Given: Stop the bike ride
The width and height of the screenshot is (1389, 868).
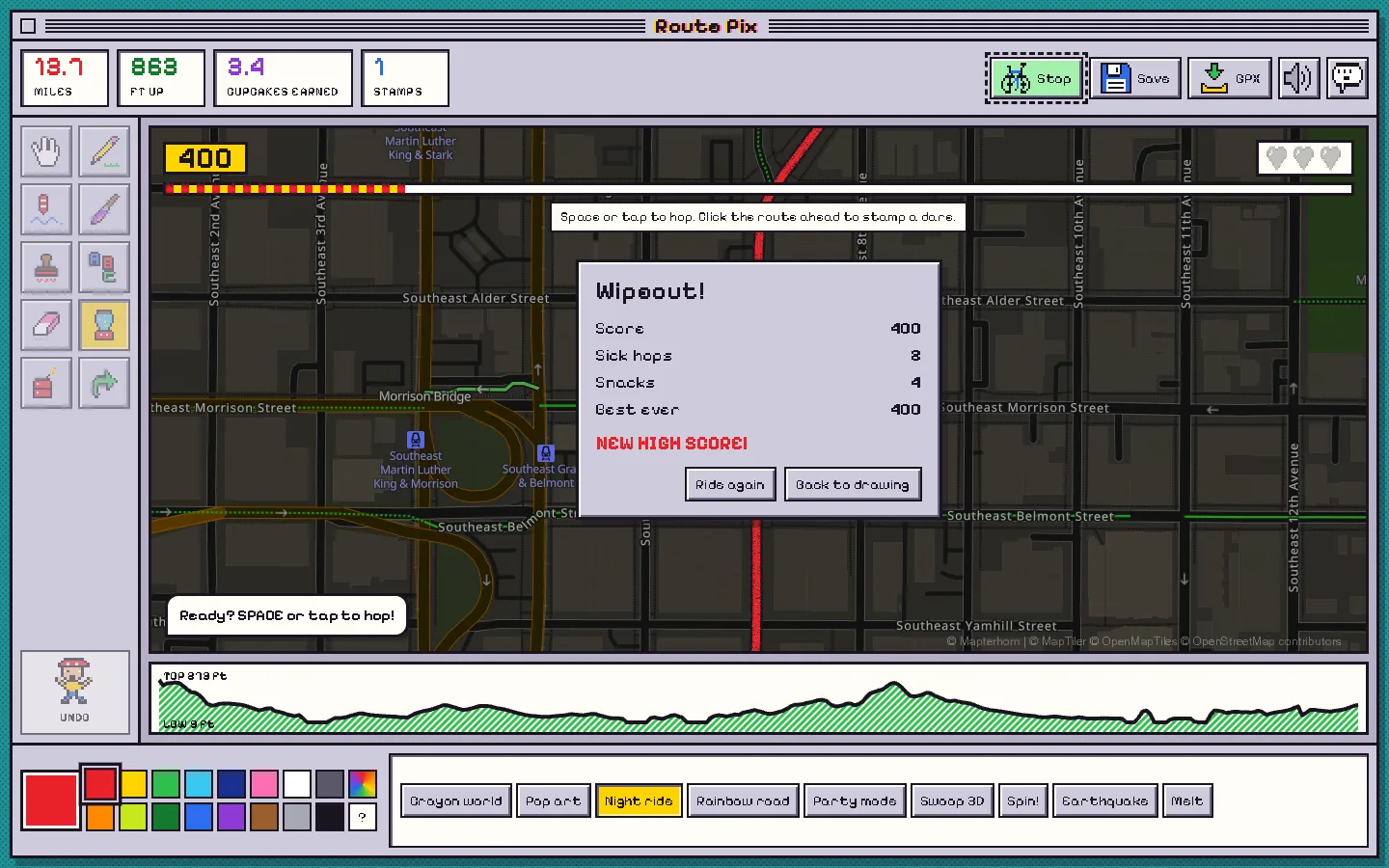Looking at the screenshot, I should (1036, 78).
